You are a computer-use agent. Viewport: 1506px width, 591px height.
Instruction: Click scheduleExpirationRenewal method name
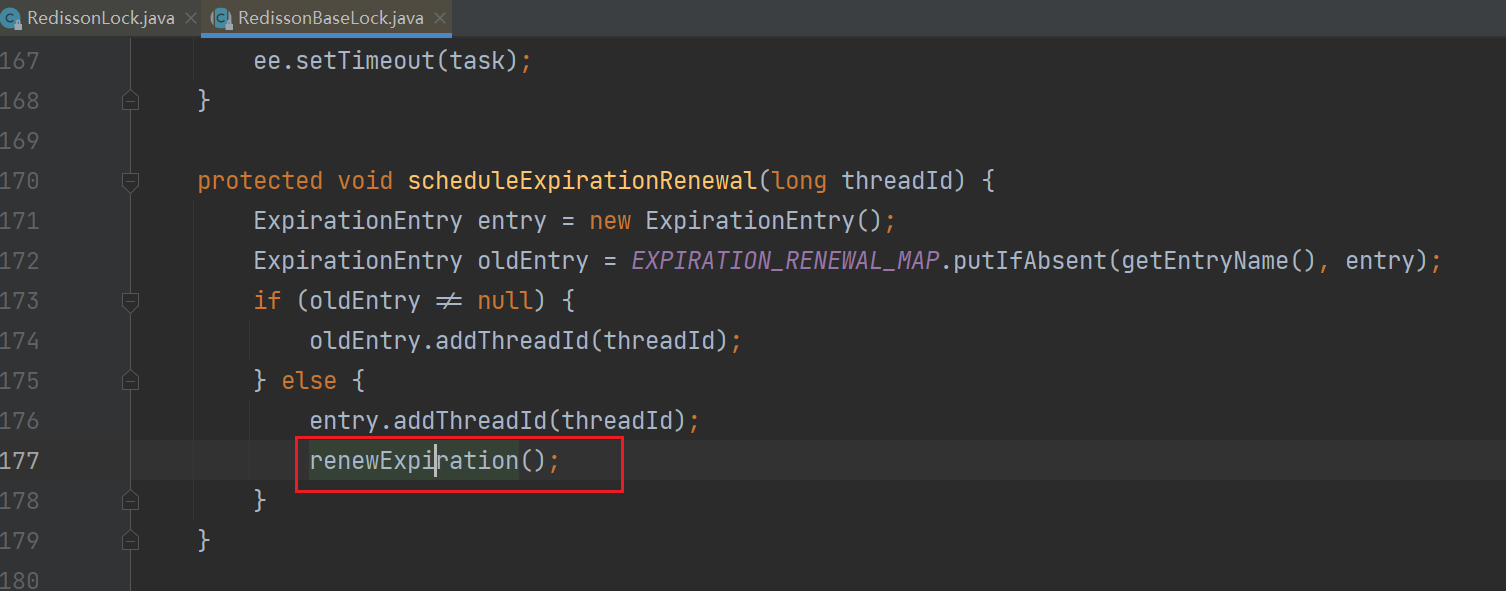coord(581,181)
